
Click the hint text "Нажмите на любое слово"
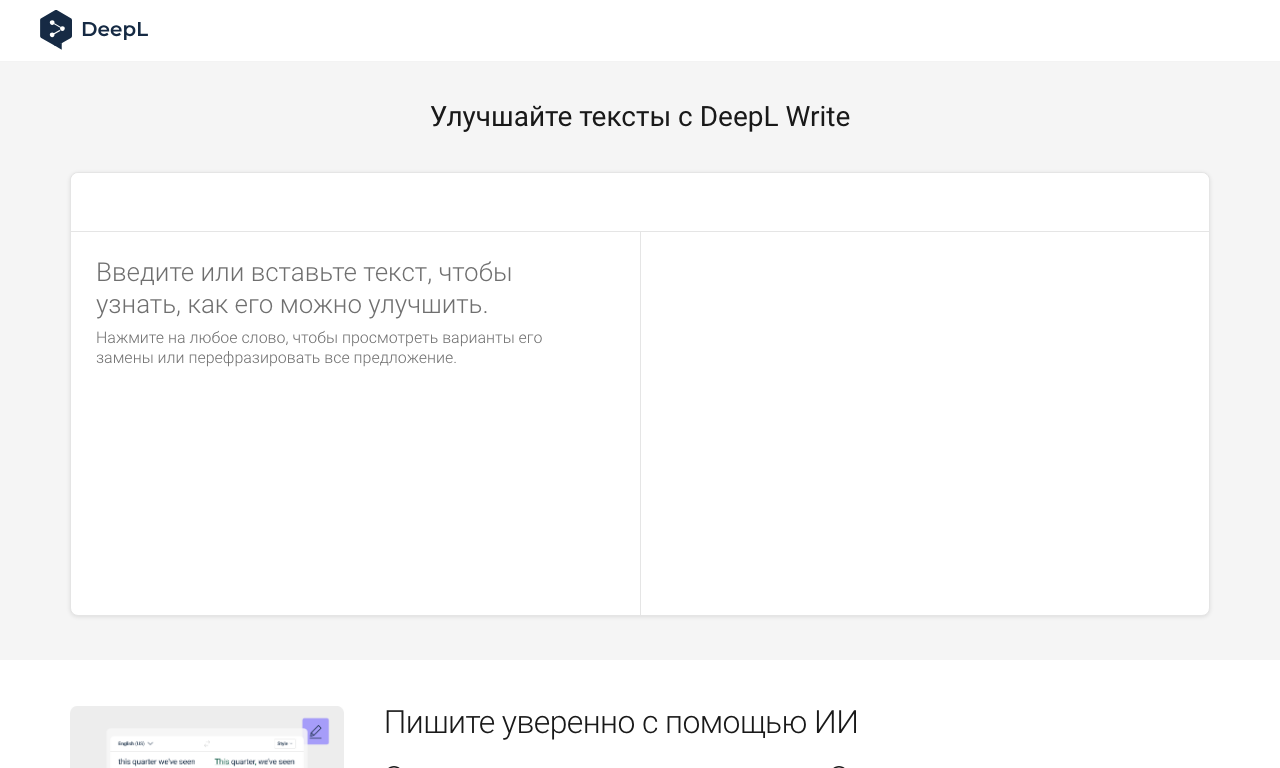click(x=319, y=348)
